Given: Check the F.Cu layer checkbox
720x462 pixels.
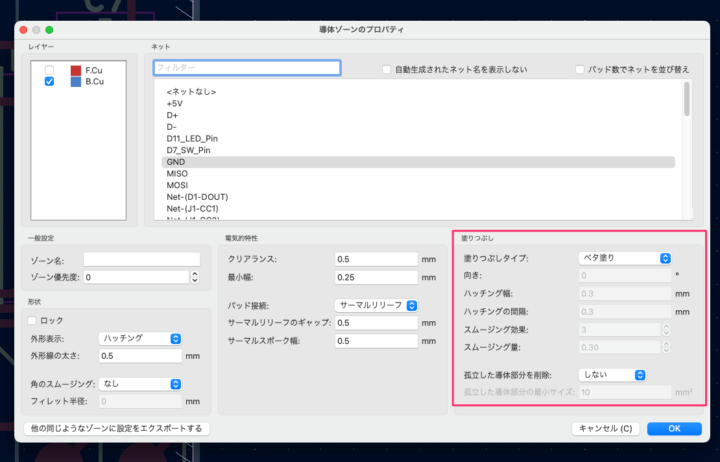Looking at the screenshot, I should point(49,70).
